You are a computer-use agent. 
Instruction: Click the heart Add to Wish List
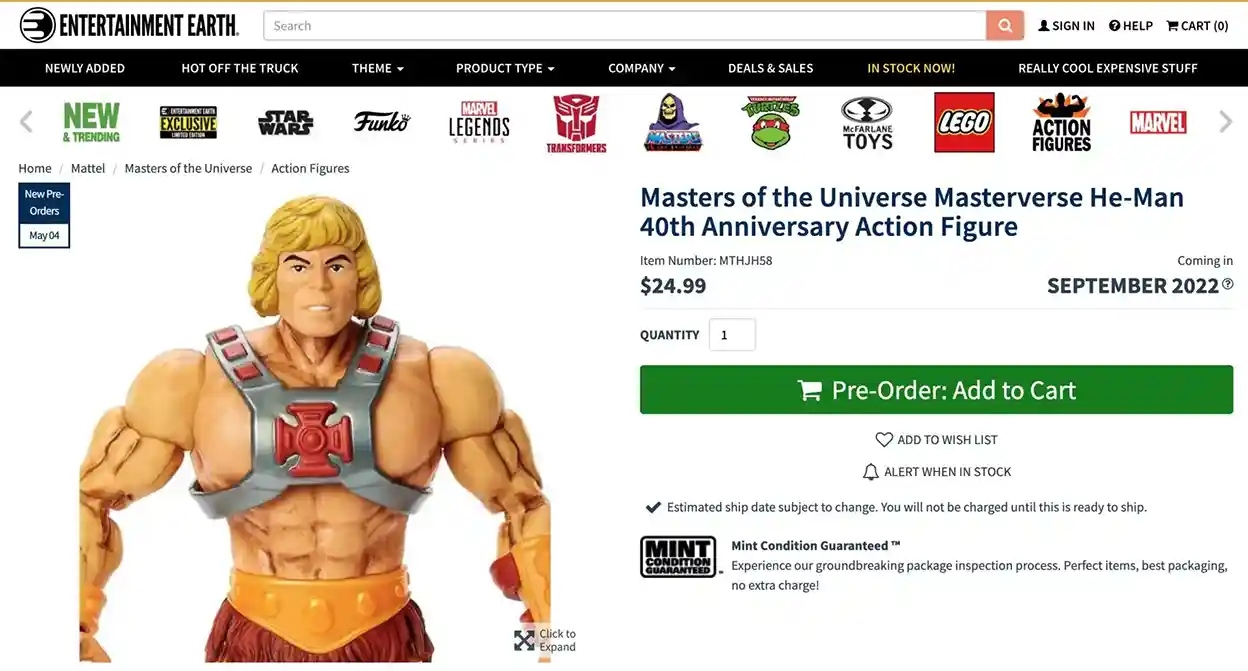click(x=936, y=440)
